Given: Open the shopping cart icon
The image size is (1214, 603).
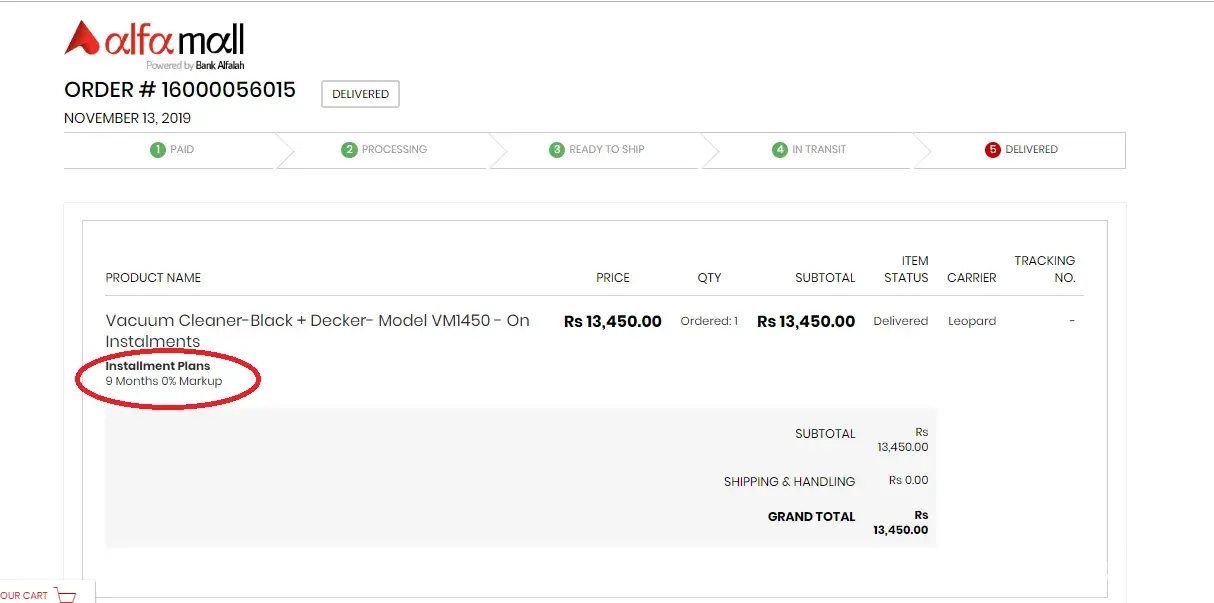Looking at the screenshot, I should (67, 595).
